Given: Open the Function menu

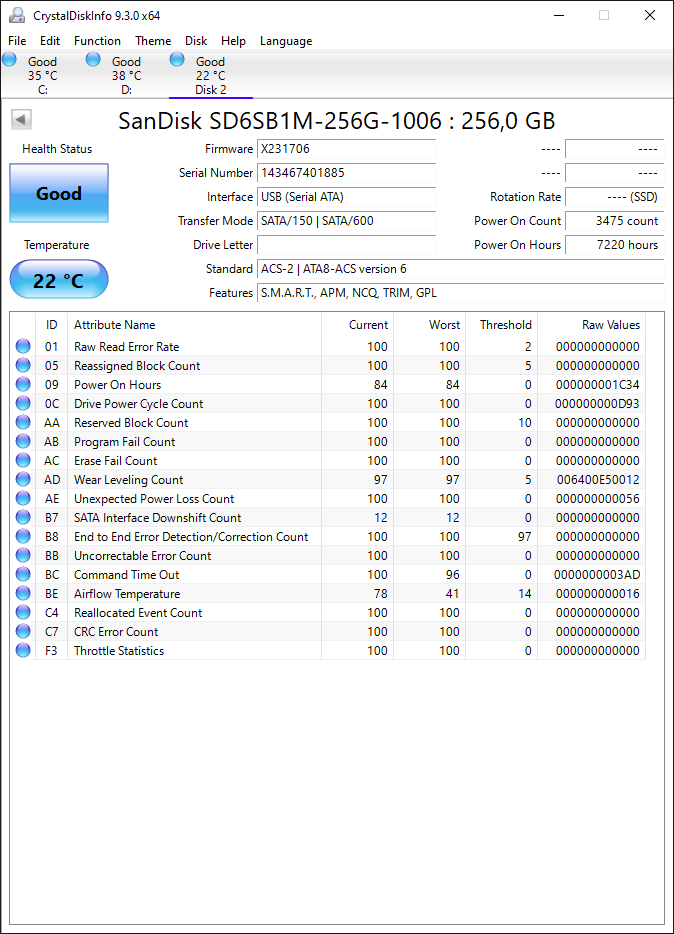Looking at the screenshot, I should click(x=97, y=41).
